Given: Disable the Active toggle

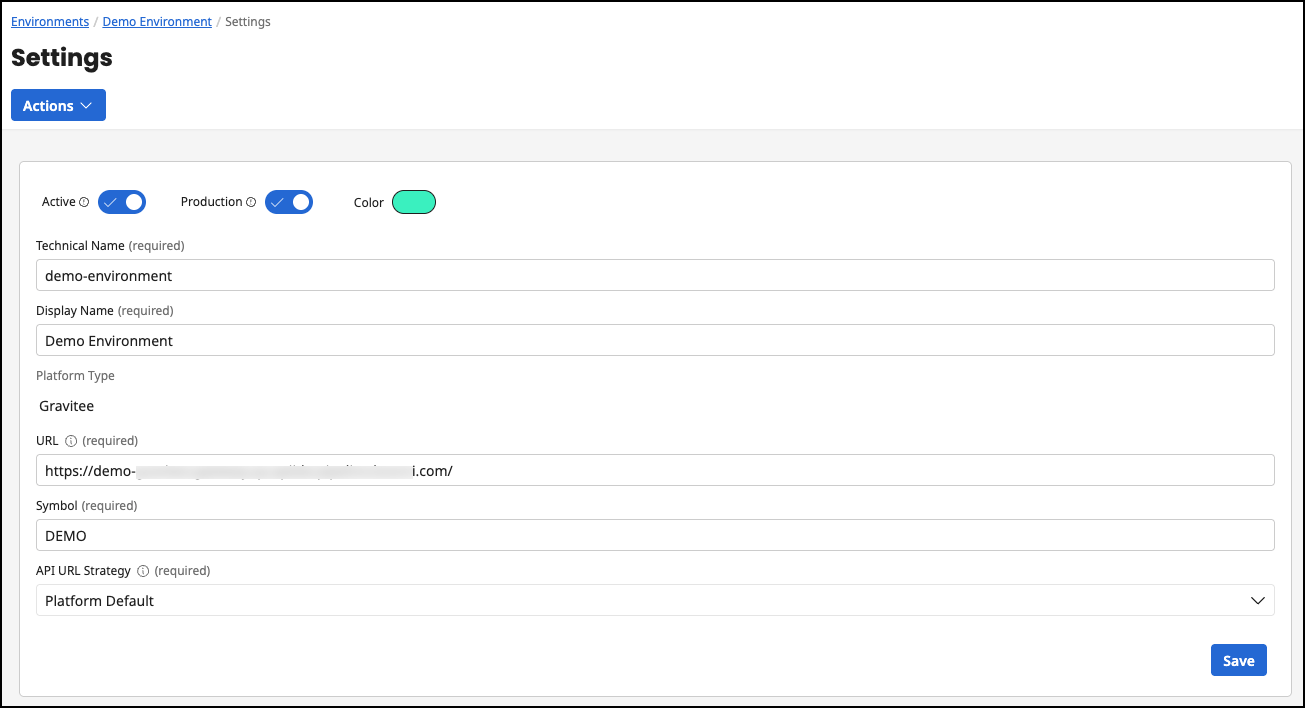Looking at the screenshot, I should coord(122,201).
